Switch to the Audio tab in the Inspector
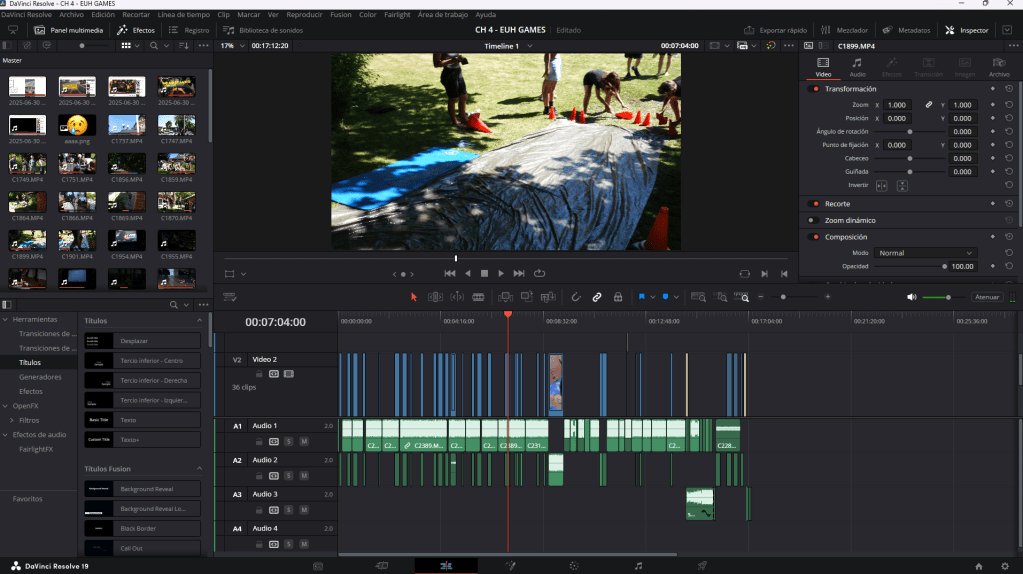The width and height of the screenshot is (1023, 574). 857,67
